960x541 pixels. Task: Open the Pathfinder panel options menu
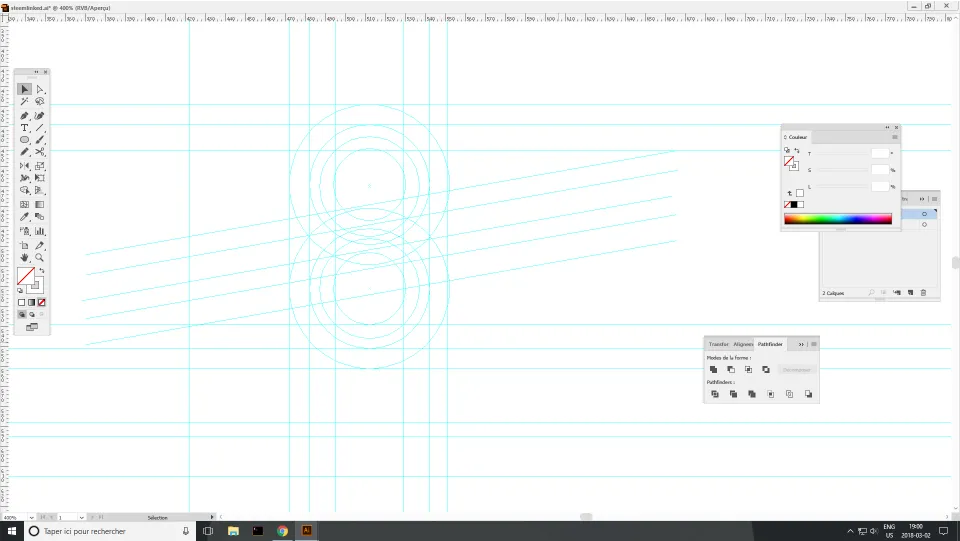click(x=814, y=345)
